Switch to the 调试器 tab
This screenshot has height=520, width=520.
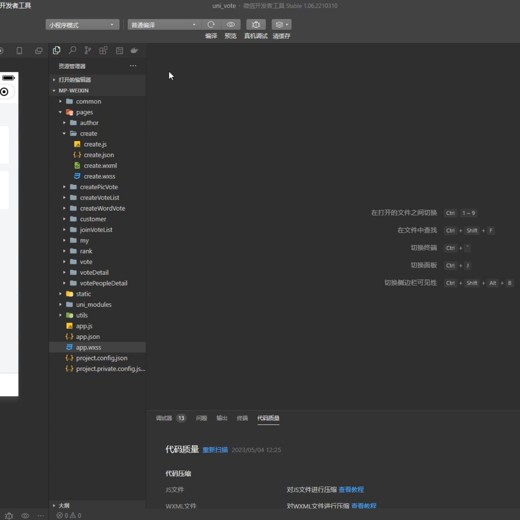click(x=164, y=418)
